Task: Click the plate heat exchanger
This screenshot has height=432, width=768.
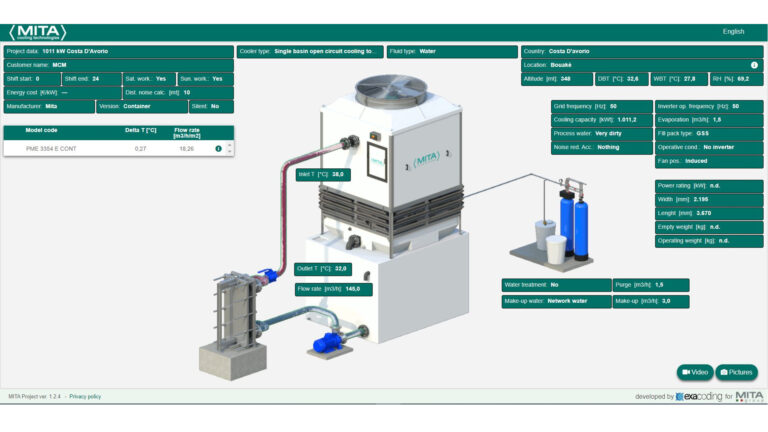Action: pos(236,311)
